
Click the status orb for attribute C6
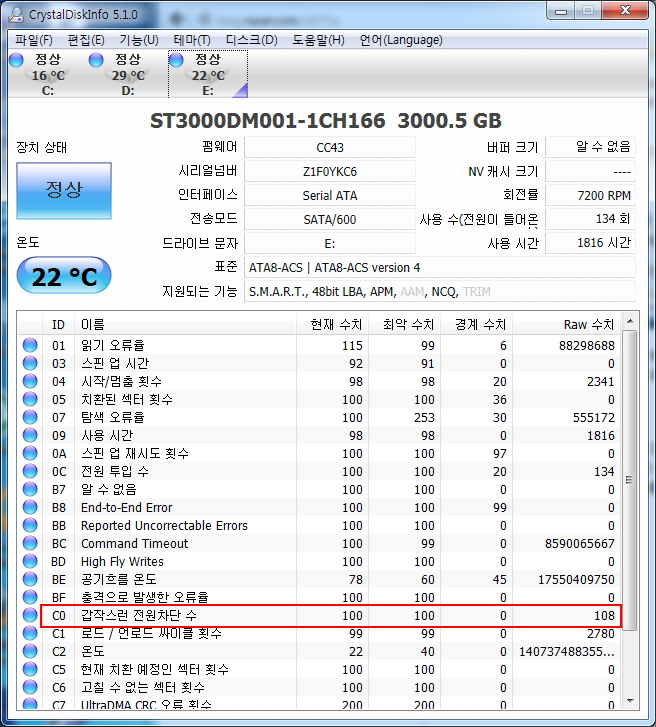pyautogui.click(x=30, y=687)
